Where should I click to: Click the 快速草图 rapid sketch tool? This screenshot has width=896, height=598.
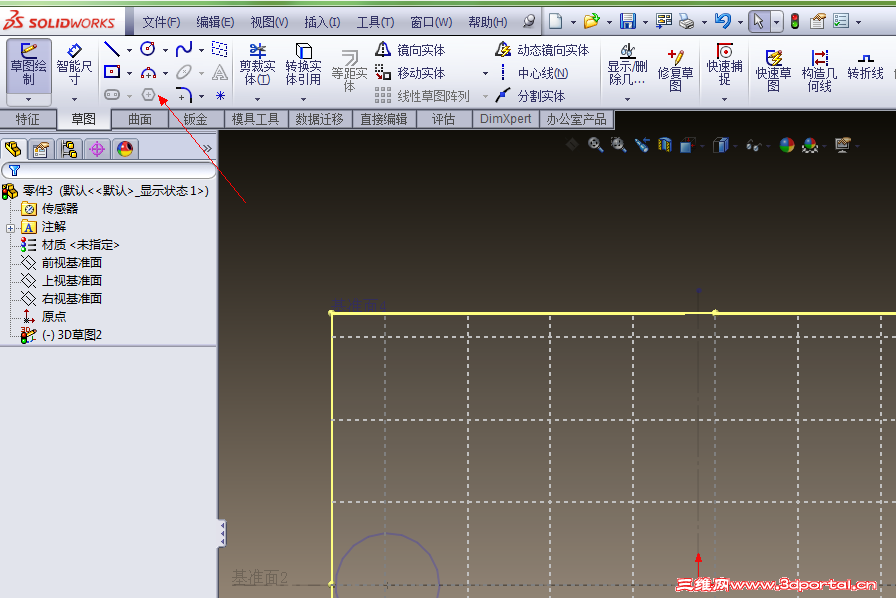click(773, 70)
